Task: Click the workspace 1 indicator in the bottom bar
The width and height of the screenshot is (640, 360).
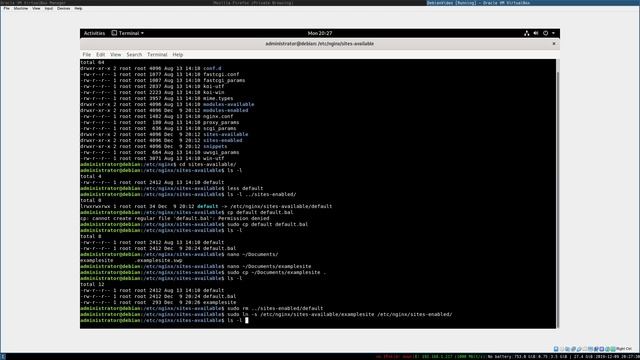Action: pos(2,357)
